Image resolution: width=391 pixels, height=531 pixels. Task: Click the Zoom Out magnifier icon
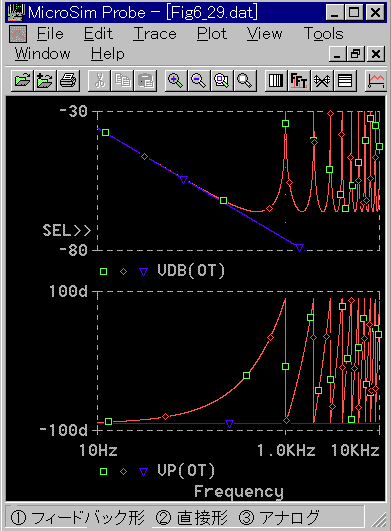(199, 81)
